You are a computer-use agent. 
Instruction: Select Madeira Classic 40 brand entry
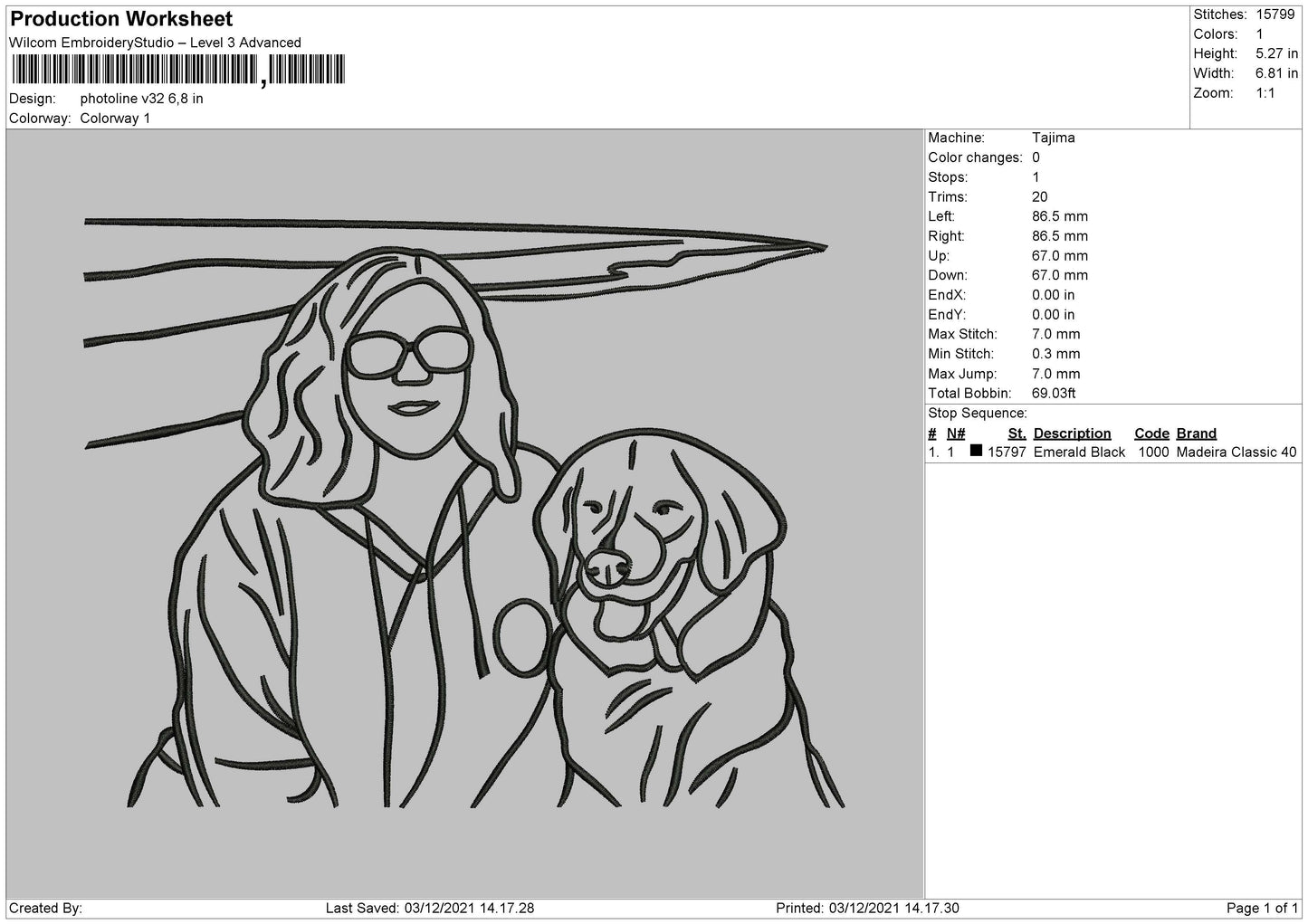click(x=1236, y=452)
